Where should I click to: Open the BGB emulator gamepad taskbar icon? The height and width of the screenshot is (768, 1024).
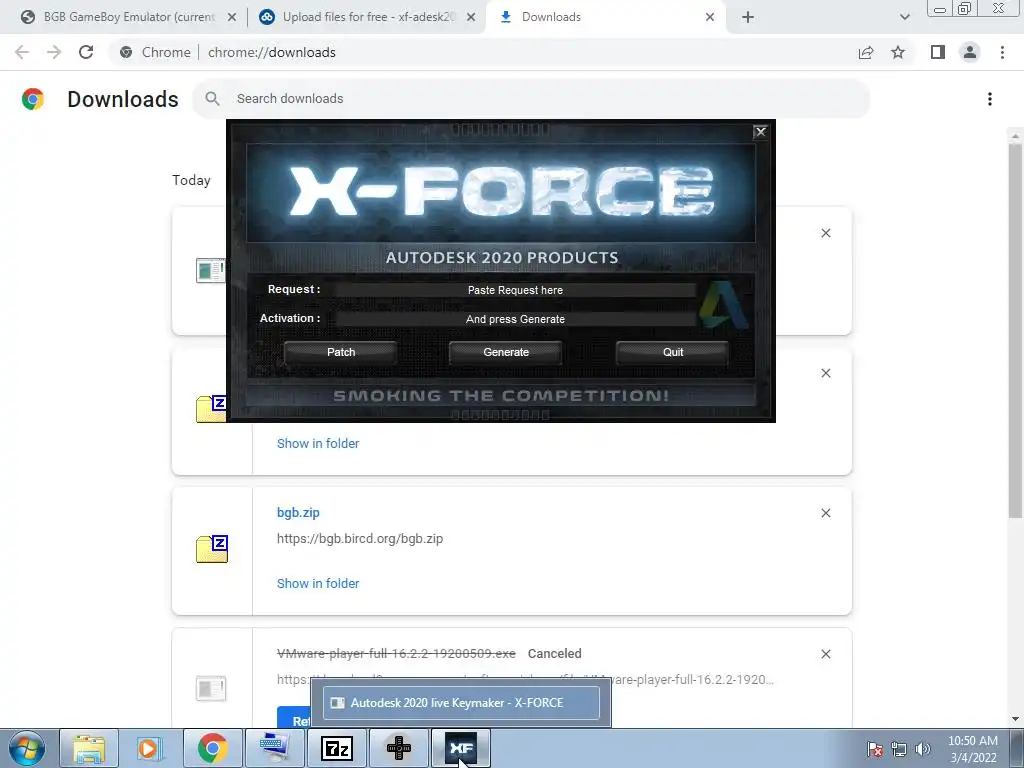pyautogui.click(x=399, y=748)
